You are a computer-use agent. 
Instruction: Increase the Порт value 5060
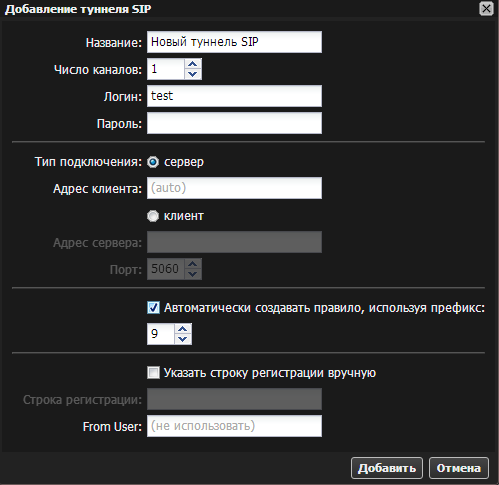tap(193, 264)
